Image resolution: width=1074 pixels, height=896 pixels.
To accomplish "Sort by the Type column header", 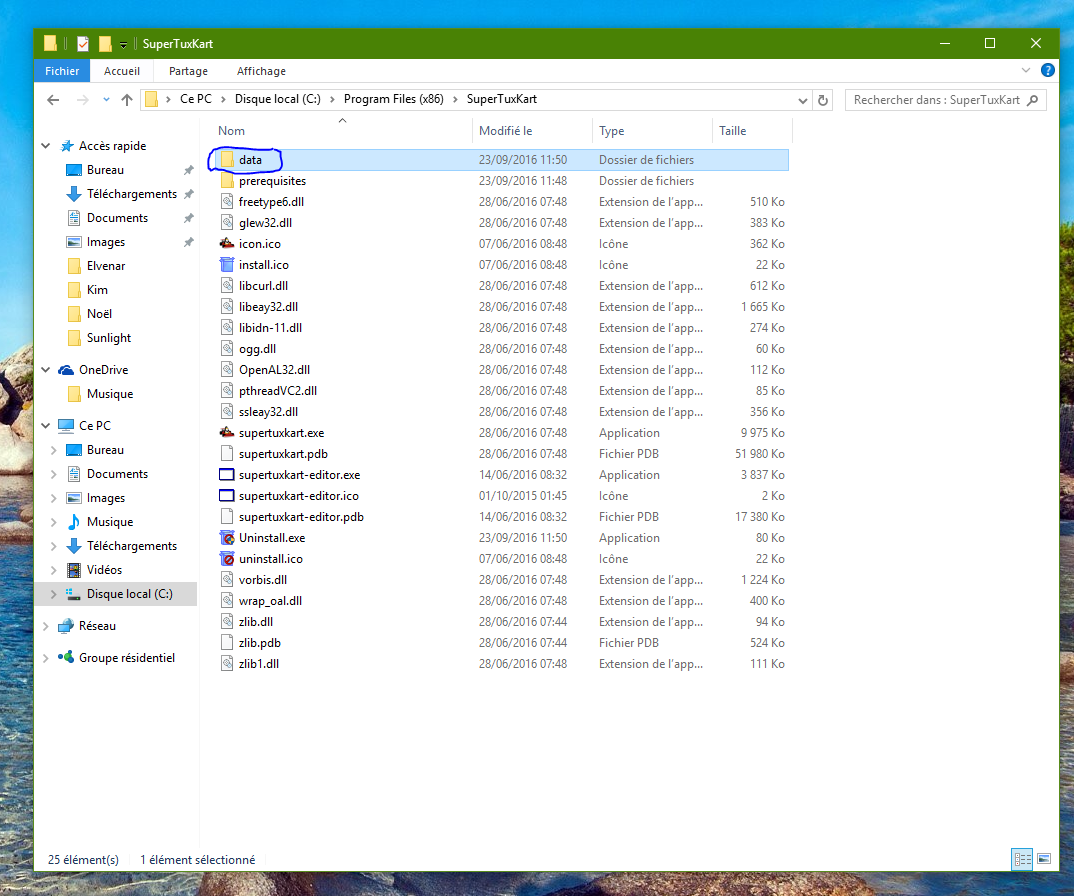I will [x=612, y=131].
